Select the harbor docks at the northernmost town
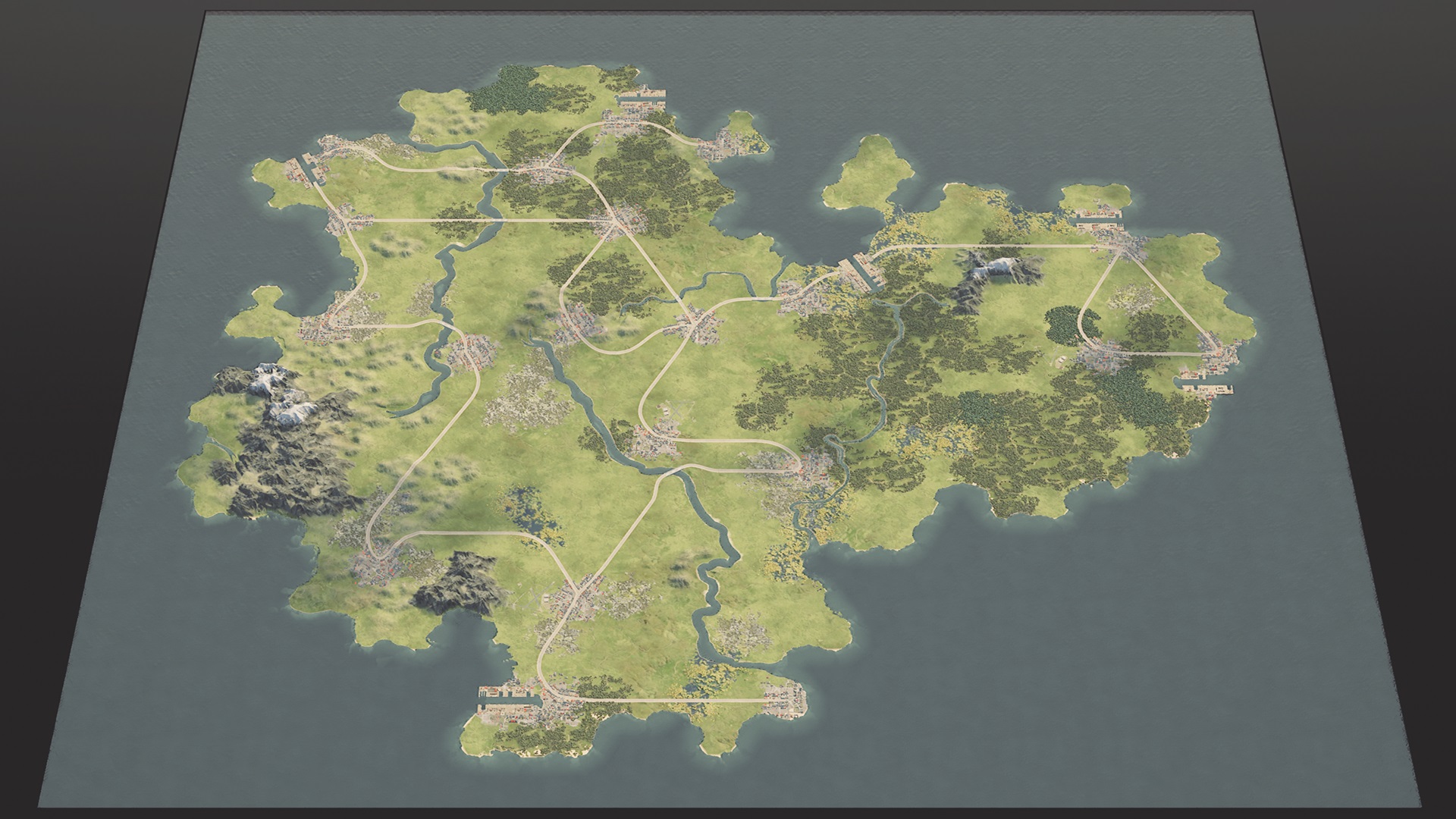1456x819 pixels. (642, 98)
